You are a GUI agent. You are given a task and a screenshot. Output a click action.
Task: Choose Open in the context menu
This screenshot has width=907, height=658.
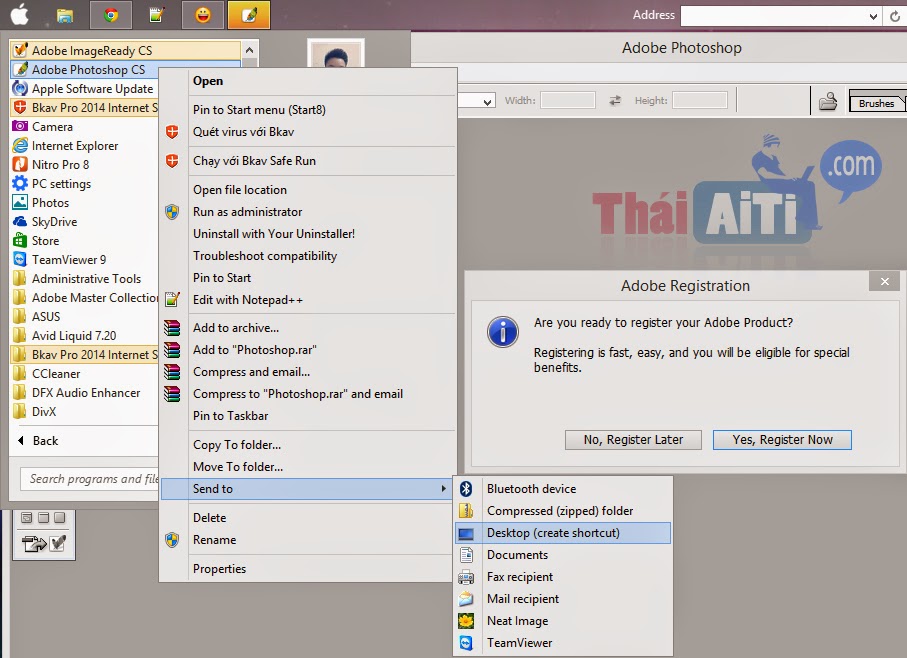[307, 81]
